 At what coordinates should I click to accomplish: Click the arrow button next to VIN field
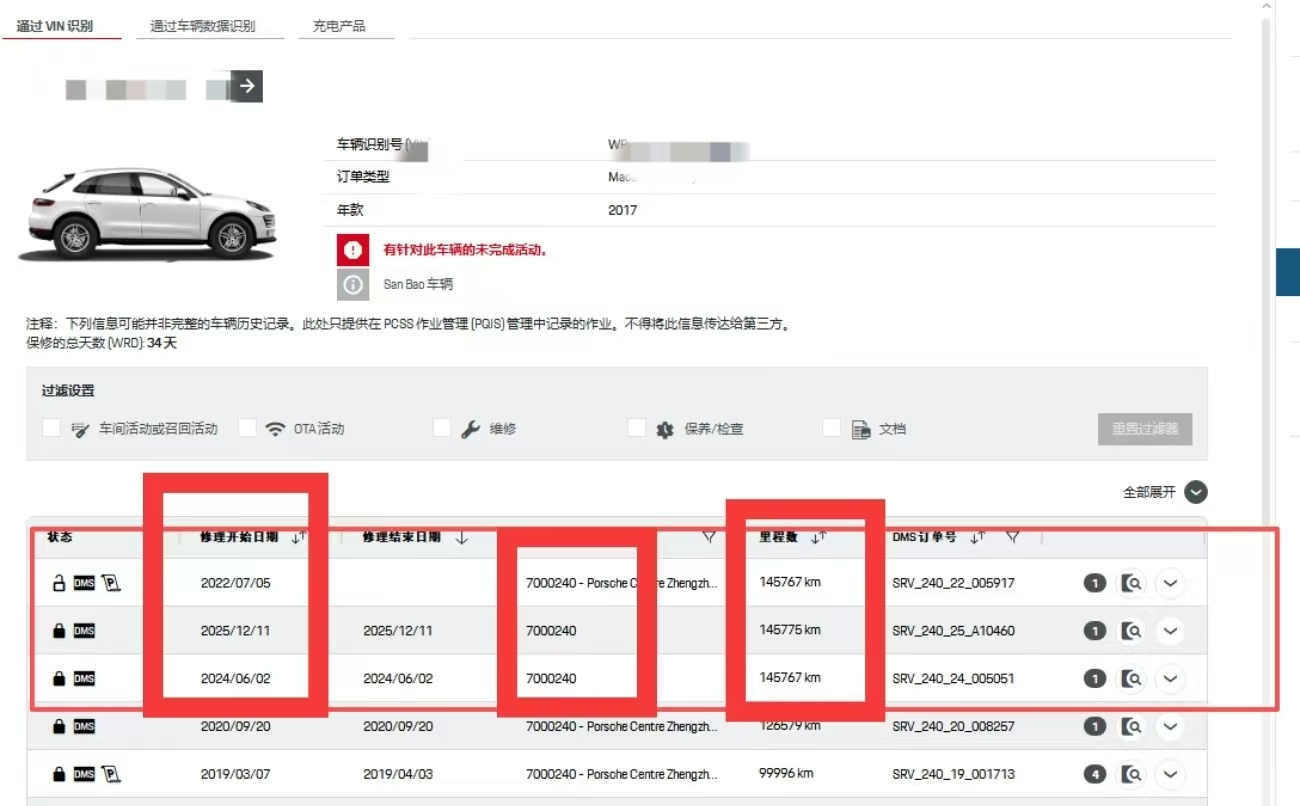[246, 87]
